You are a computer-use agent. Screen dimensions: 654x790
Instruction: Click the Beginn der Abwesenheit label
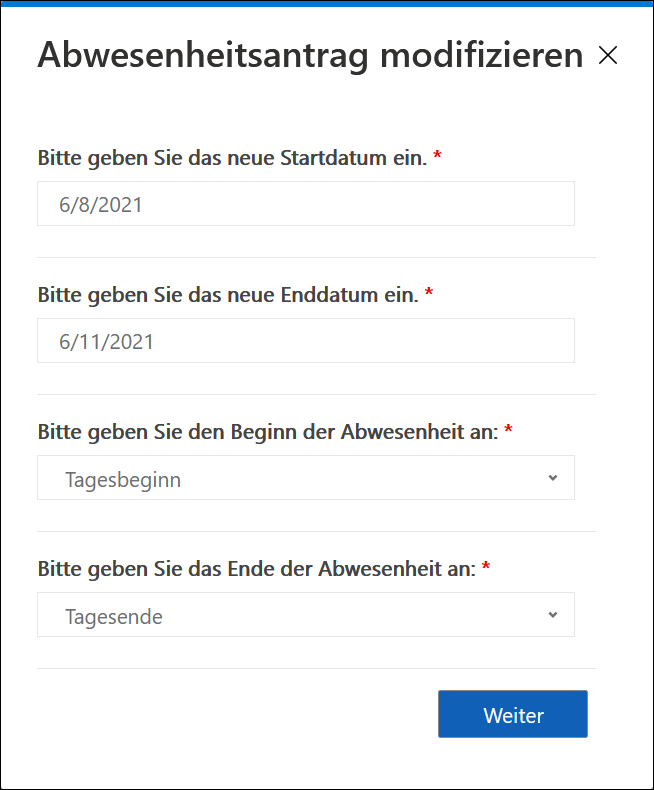tap(268, 432)
